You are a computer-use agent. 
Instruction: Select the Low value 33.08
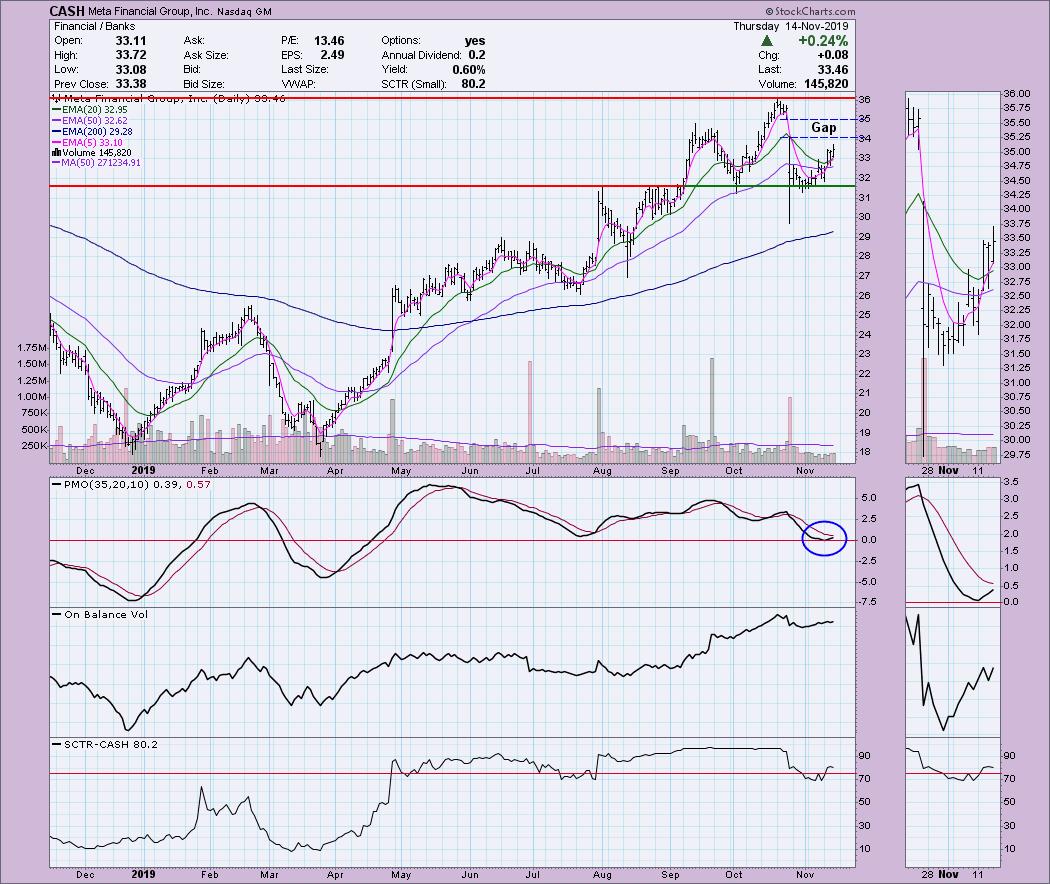130,70
